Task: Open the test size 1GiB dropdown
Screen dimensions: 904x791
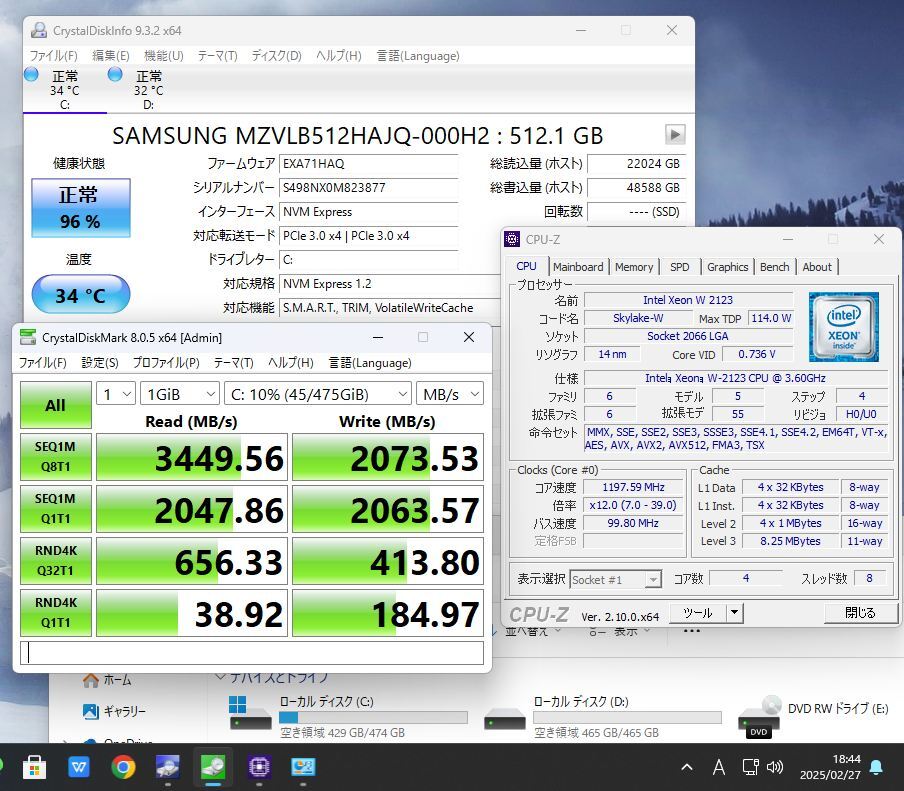Action: [x=179, y=394]
